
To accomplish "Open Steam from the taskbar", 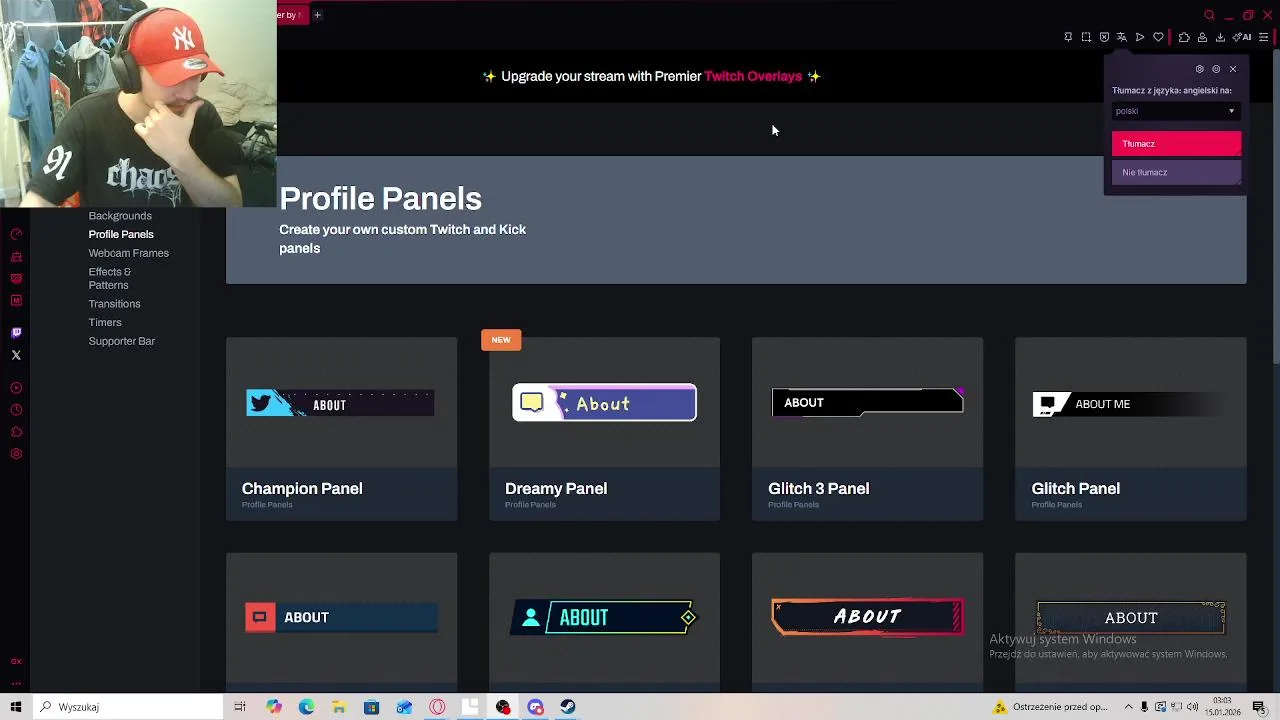I will tap(567, 707).
